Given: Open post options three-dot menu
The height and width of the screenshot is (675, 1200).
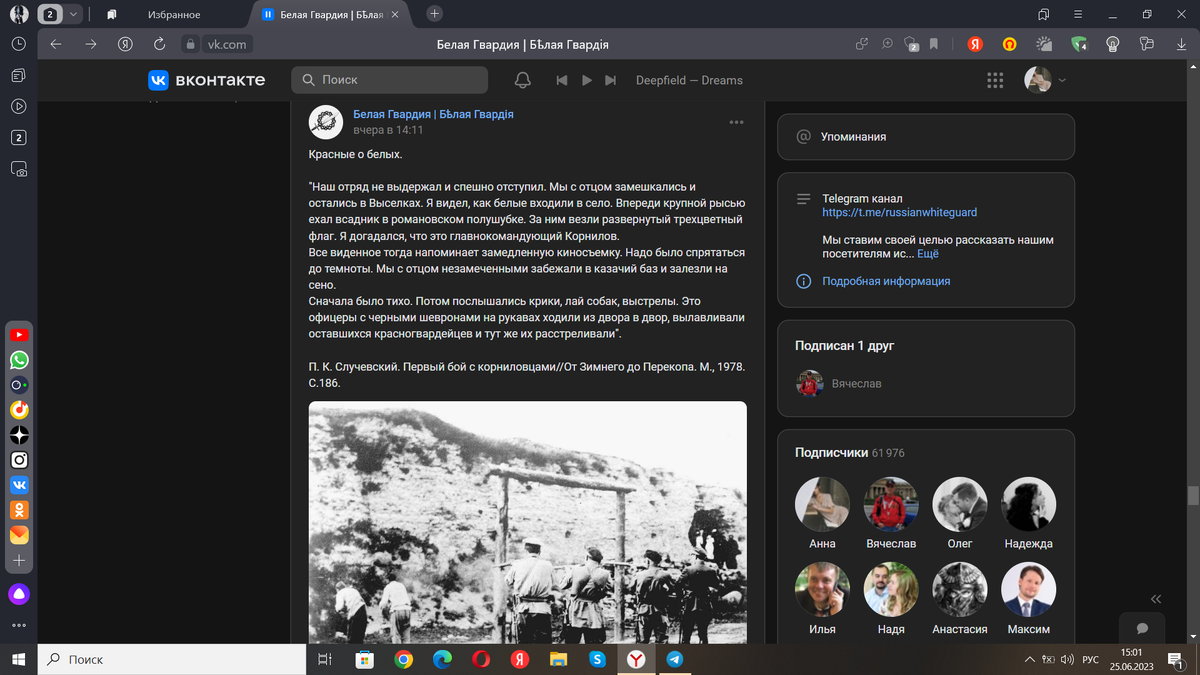Looking at the screenshot, I should pos(737,122).
